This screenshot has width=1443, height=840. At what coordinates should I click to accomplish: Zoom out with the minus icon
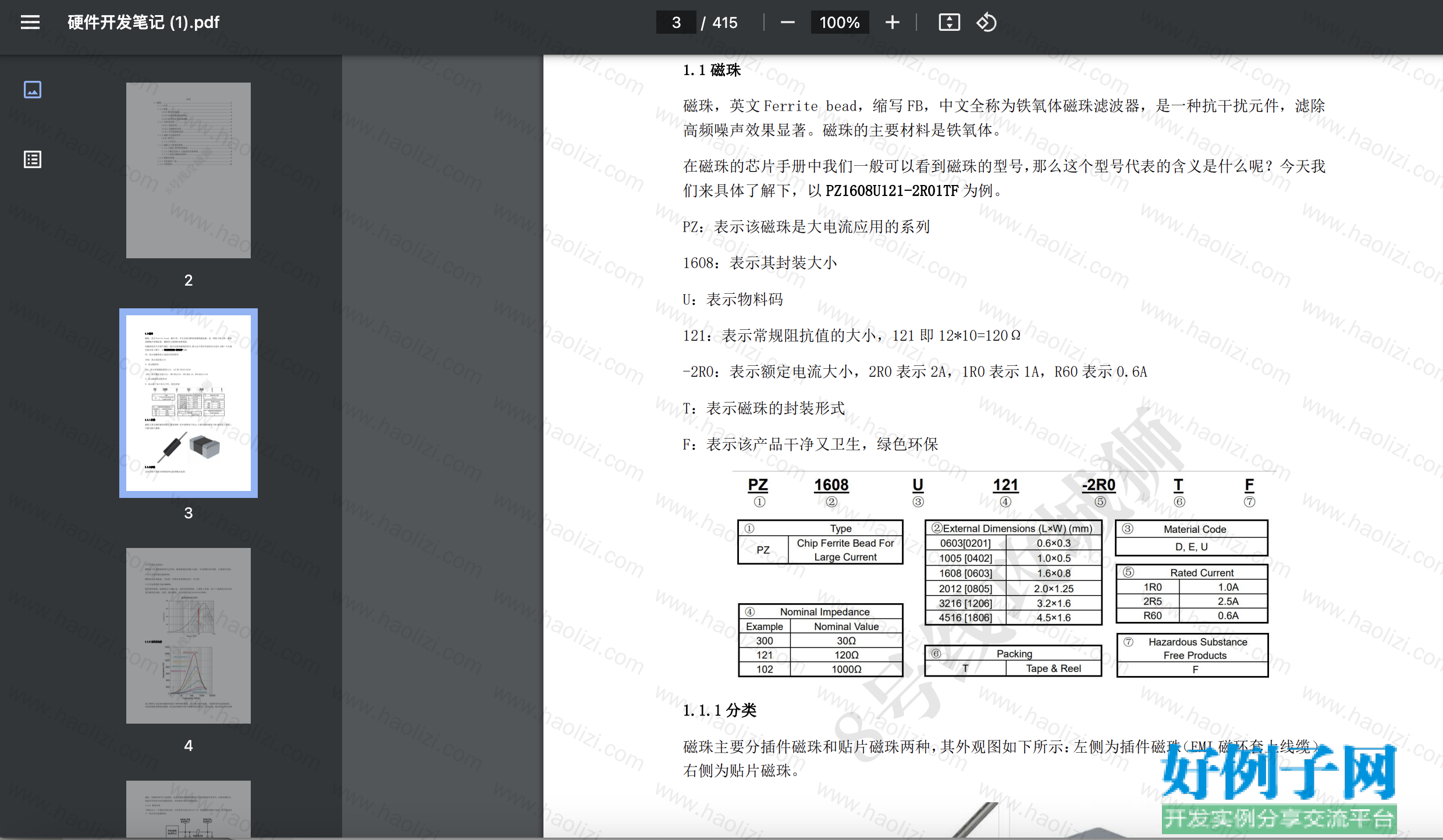tap(787, 22)
